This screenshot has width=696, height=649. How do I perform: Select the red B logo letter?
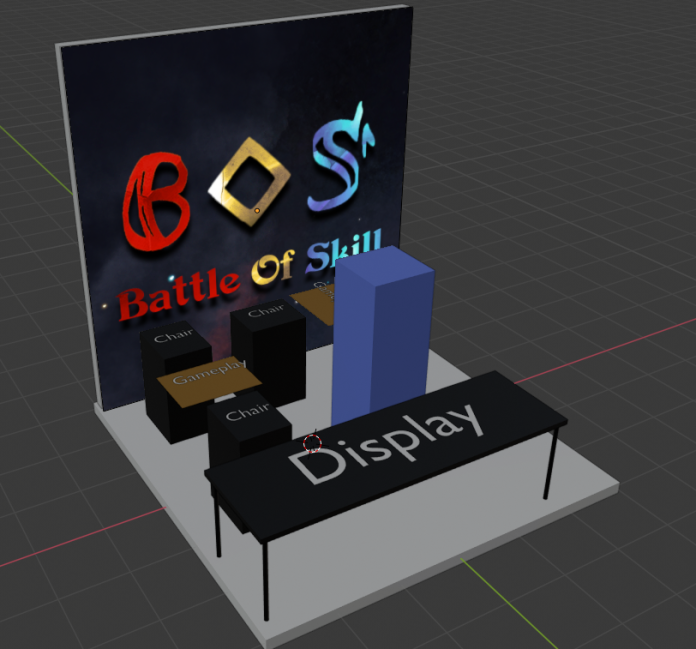(x=156, y=202)
